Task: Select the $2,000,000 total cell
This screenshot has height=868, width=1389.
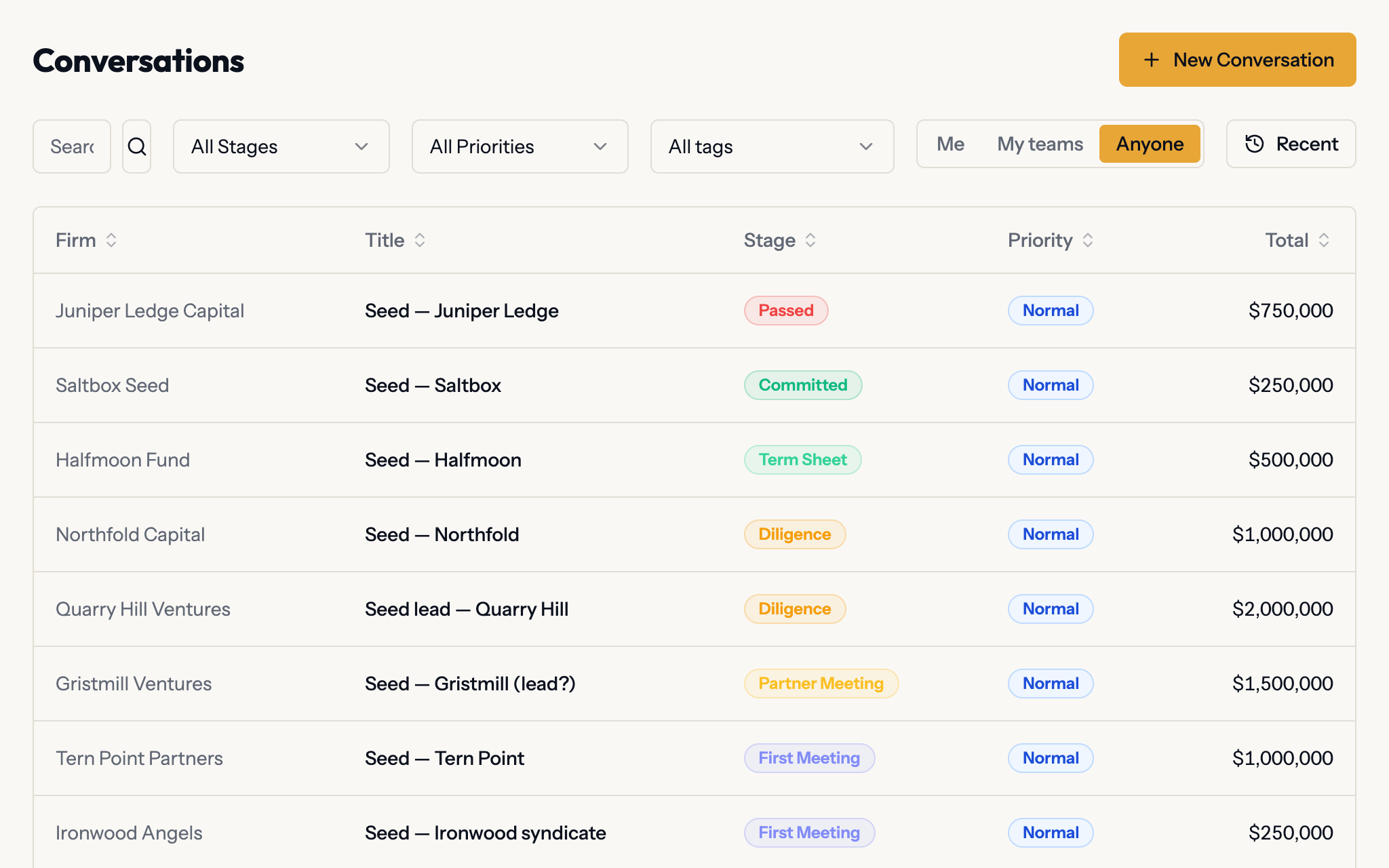Action: (1283, 609)
